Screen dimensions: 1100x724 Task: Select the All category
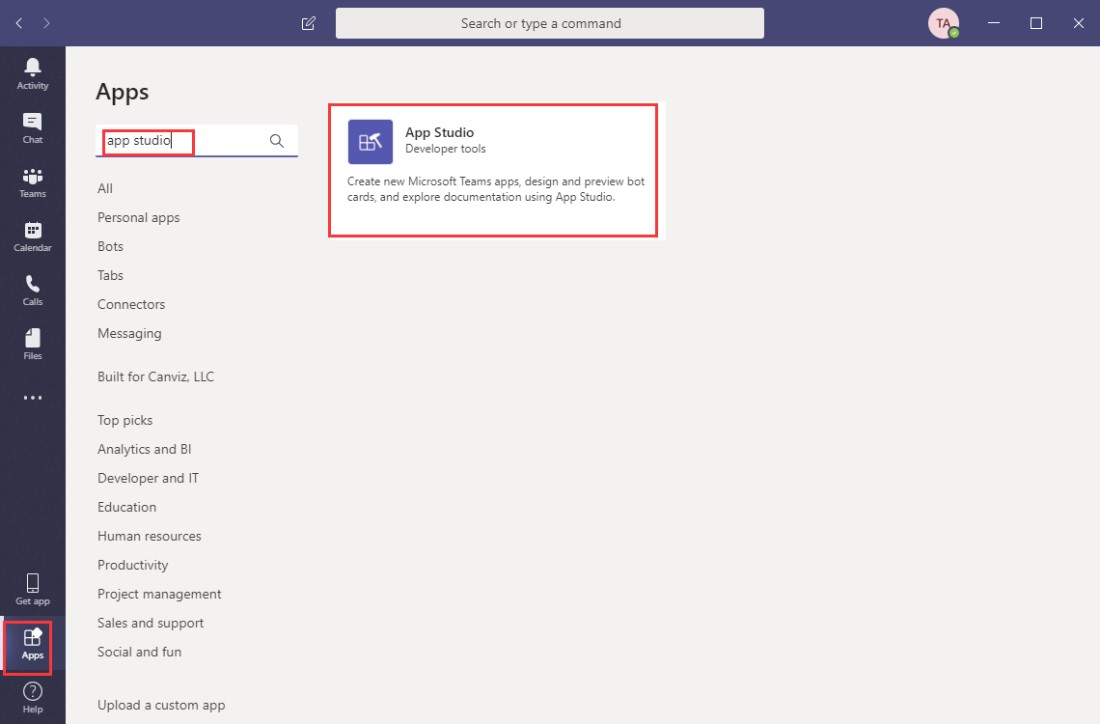[x=105, y=188]
